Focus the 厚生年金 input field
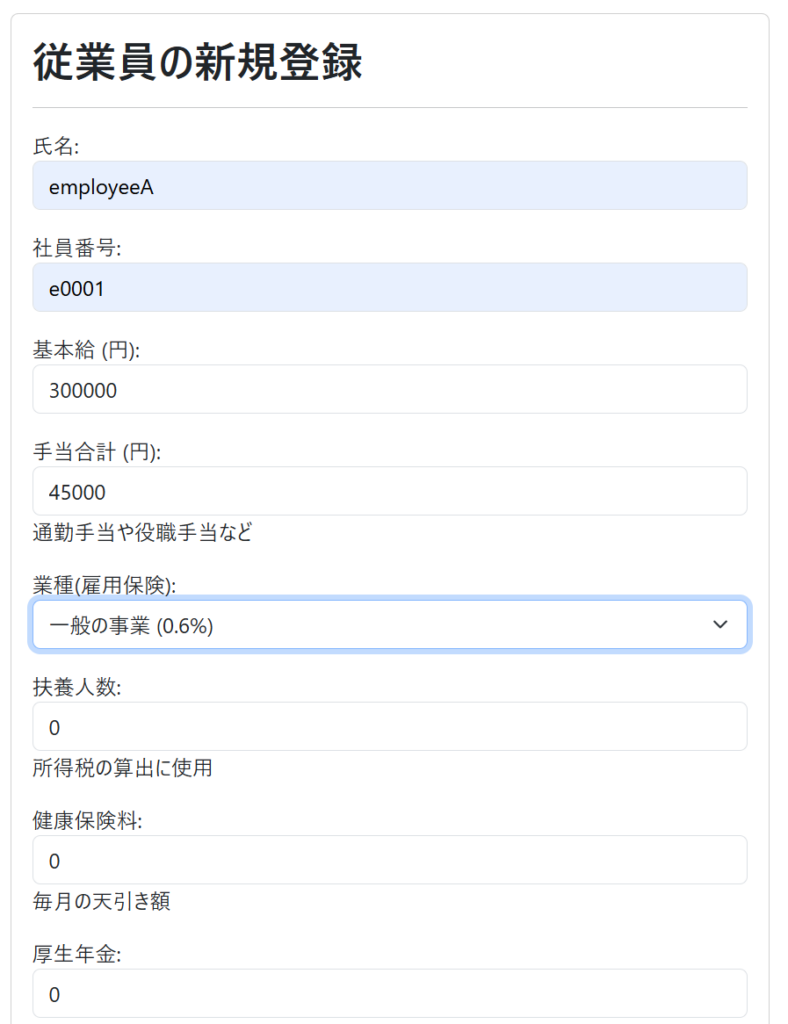This screenshot has height=1024, width=788. coord(389,993)
